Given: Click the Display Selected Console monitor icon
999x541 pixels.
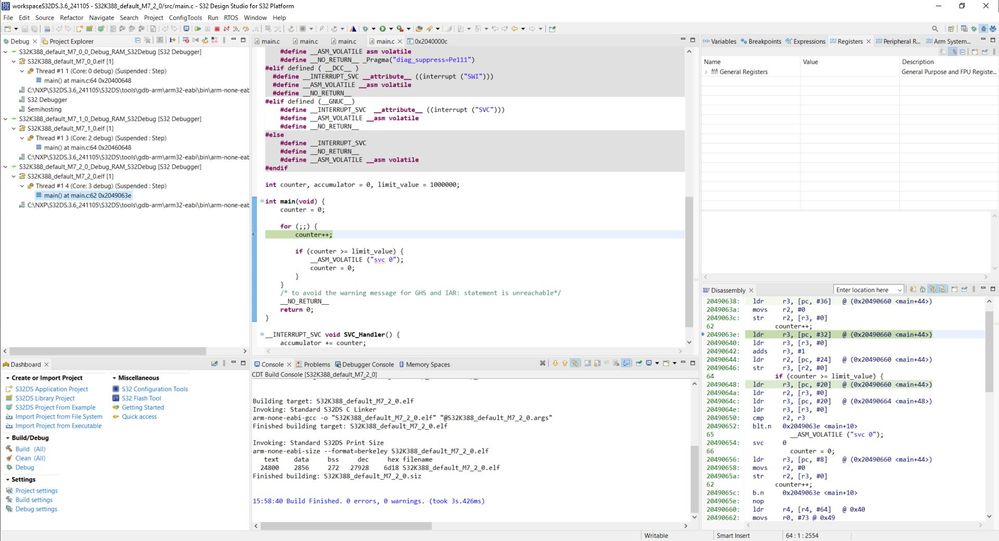Looking at the screenshot, I should coord(649,363).
